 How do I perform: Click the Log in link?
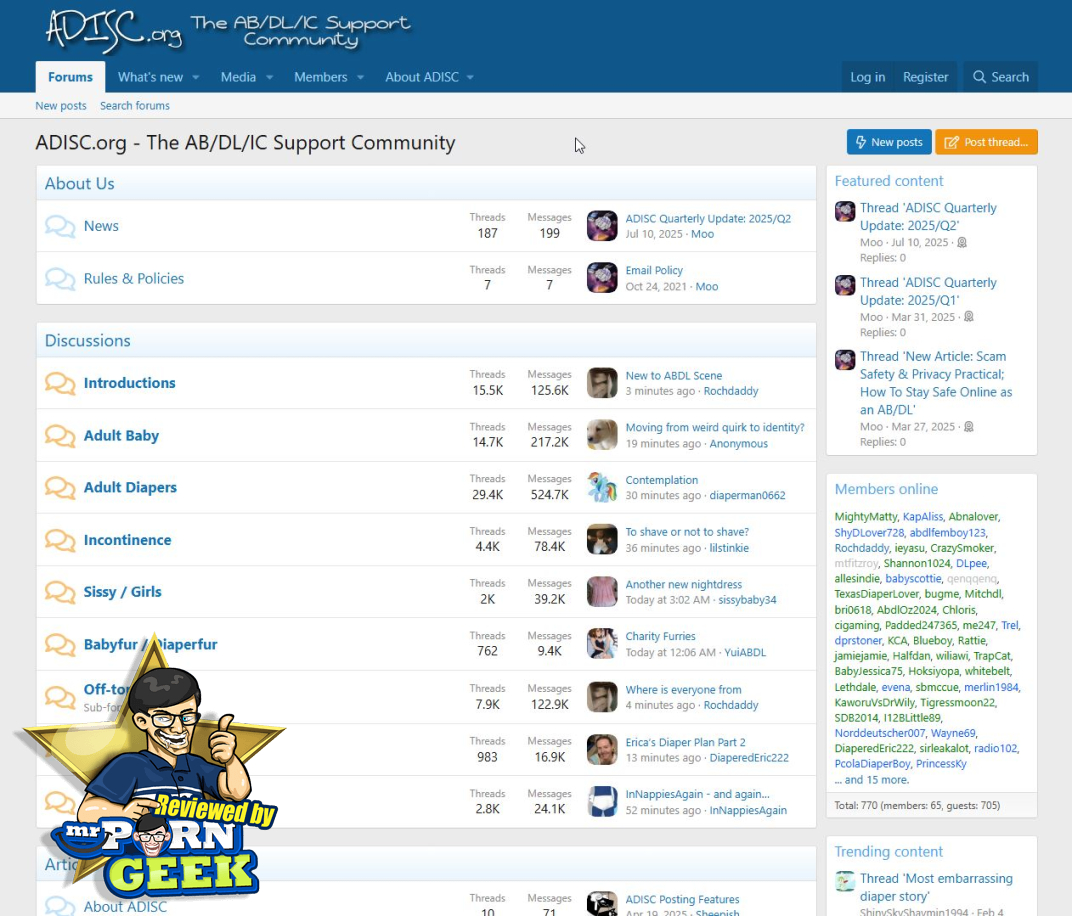(867, 77)
